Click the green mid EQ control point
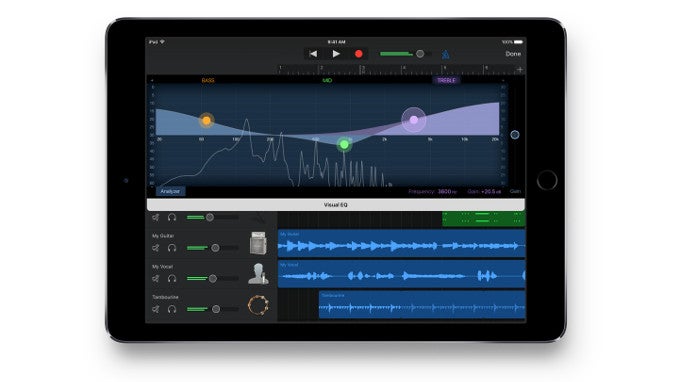680x382 pixels. (344, 144)
